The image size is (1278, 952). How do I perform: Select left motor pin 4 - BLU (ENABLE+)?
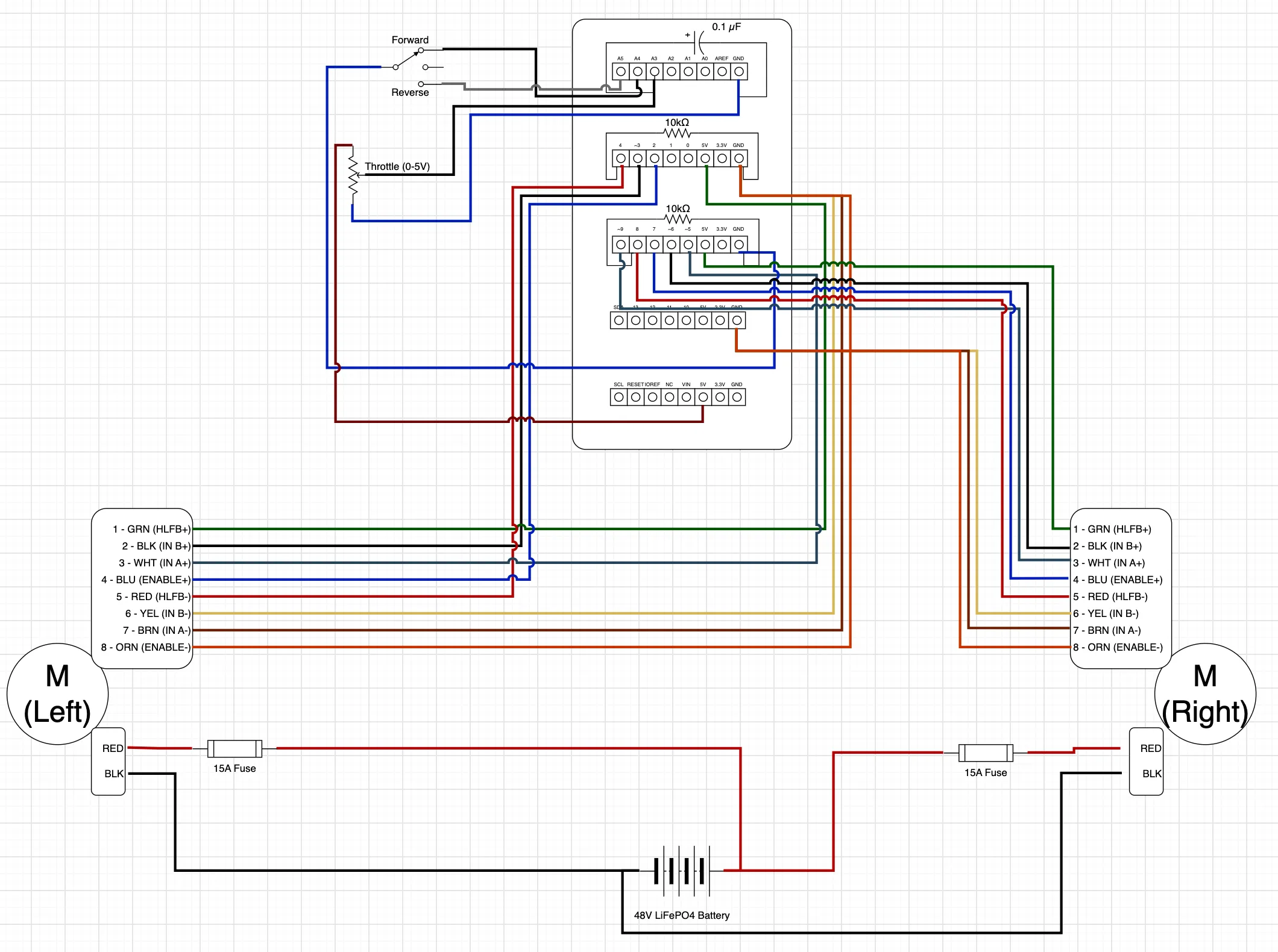click(x=146, y=580)
